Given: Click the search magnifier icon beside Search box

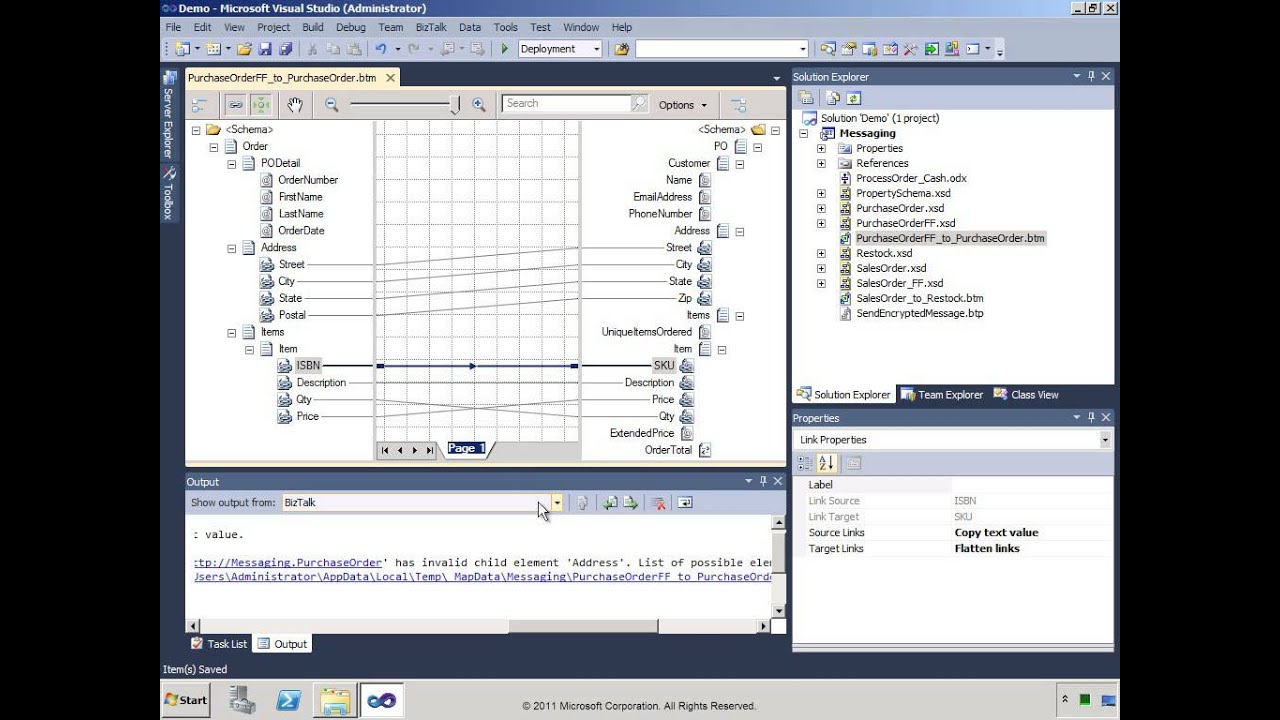Looking at the screenshot, I should (639, 104).
